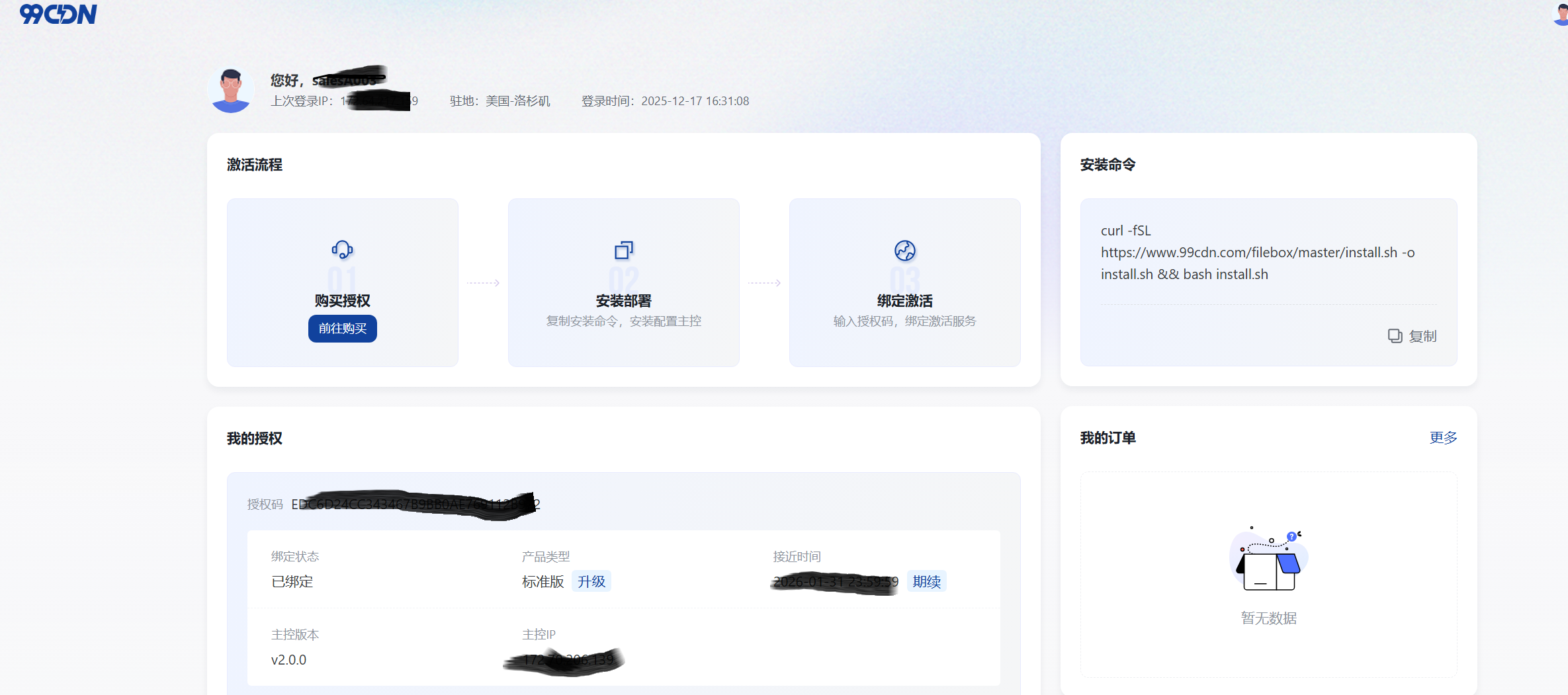Click the 复制 text label
1568x695 pixels.
pos(1422,336)
